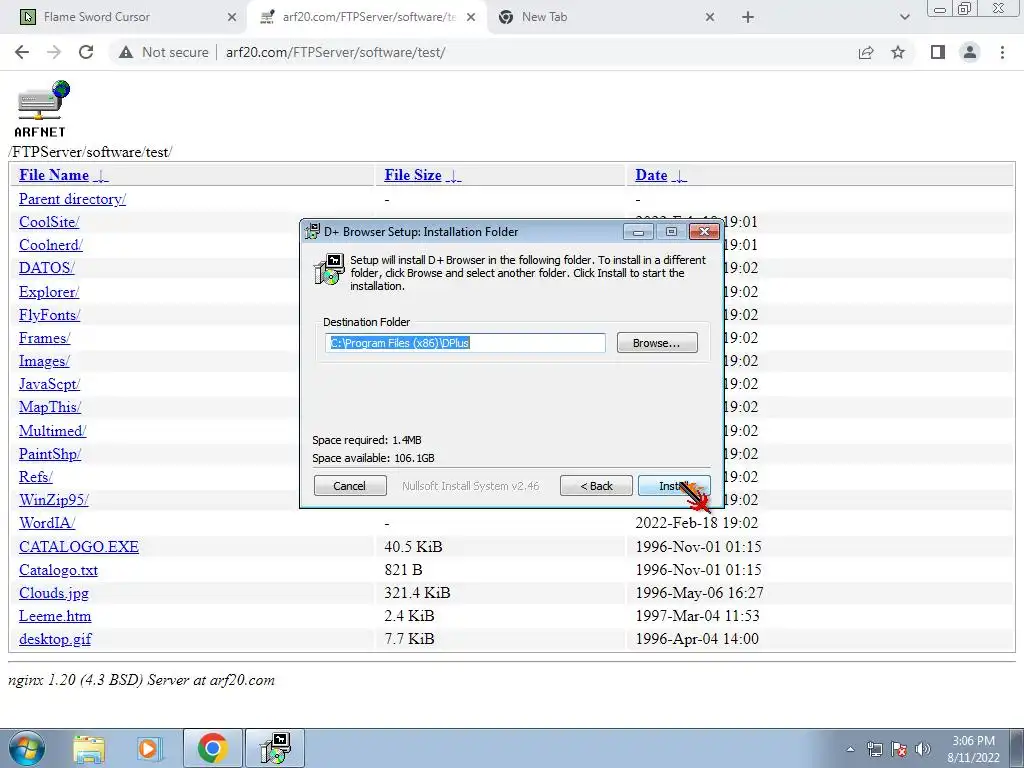Click the Not secure warning icon

[x=126, y=52]
